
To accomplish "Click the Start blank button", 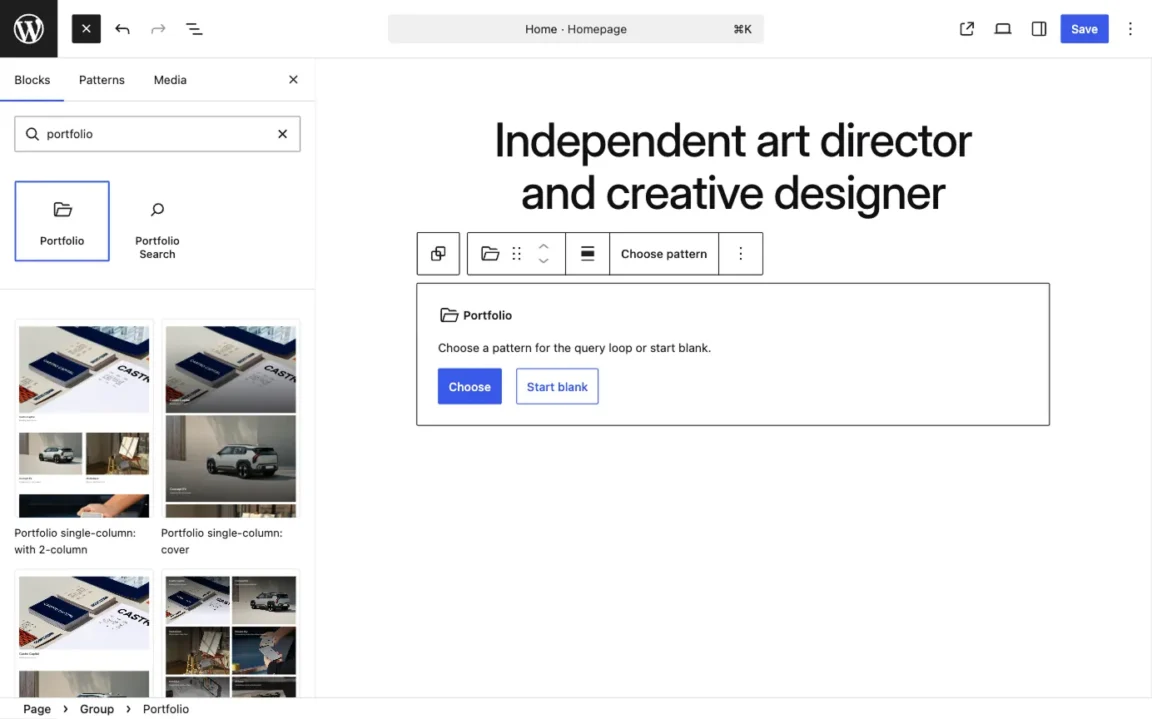I will pos(557,387).
